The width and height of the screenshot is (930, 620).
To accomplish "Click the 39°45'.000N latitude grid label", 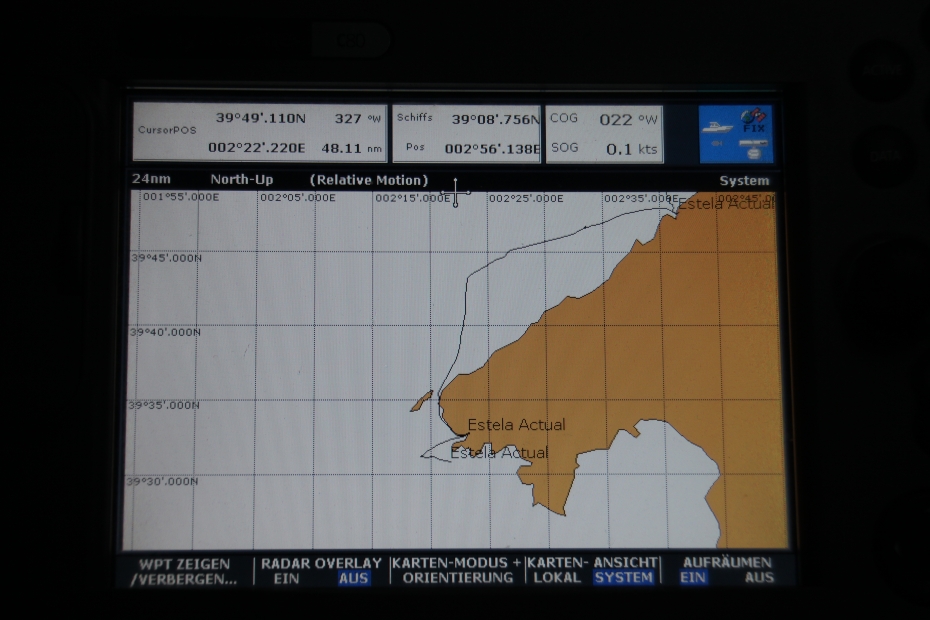I will [x=167, y=258].
